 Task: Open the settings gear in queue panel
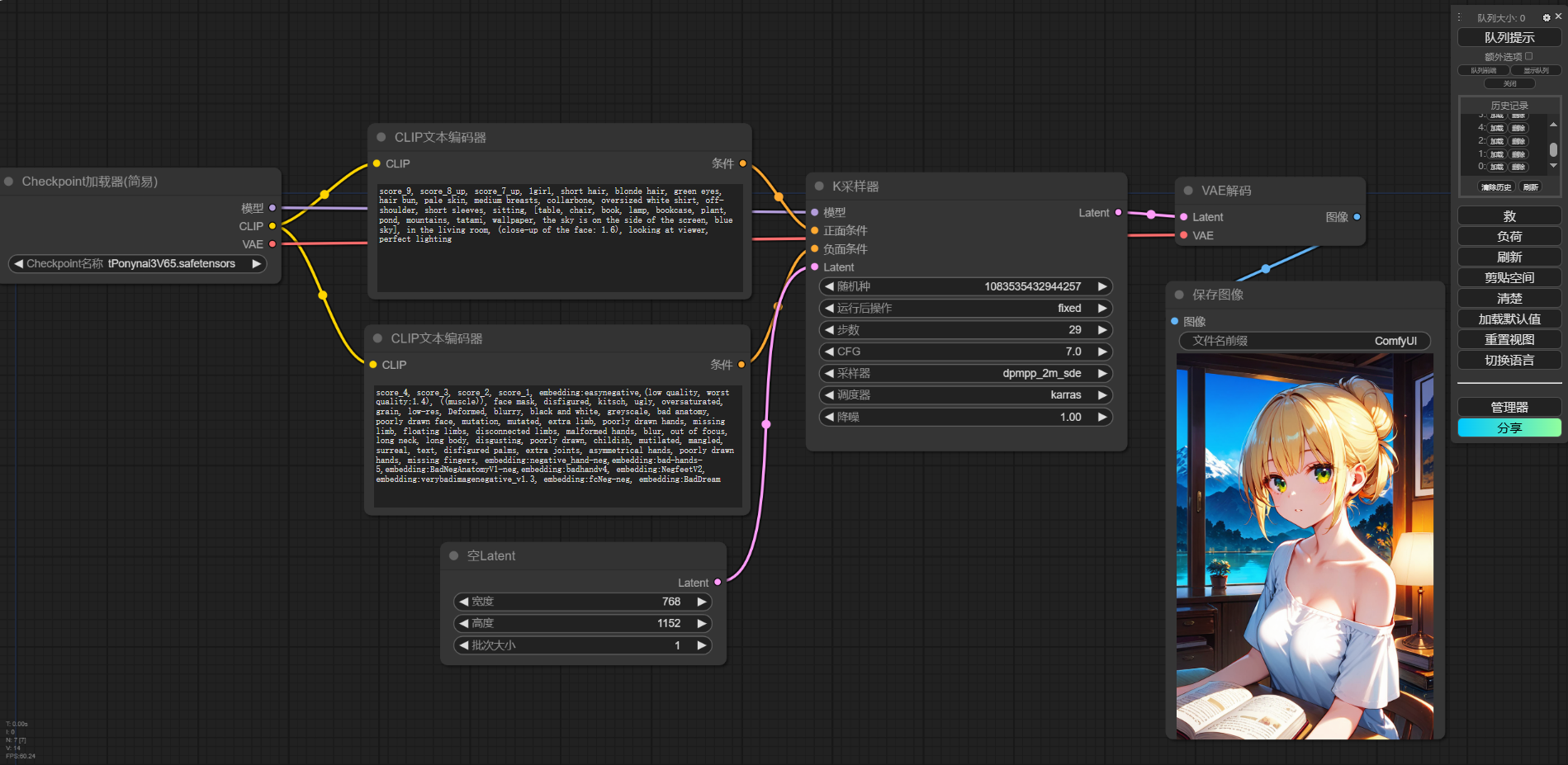click(x=1547, y=17)
